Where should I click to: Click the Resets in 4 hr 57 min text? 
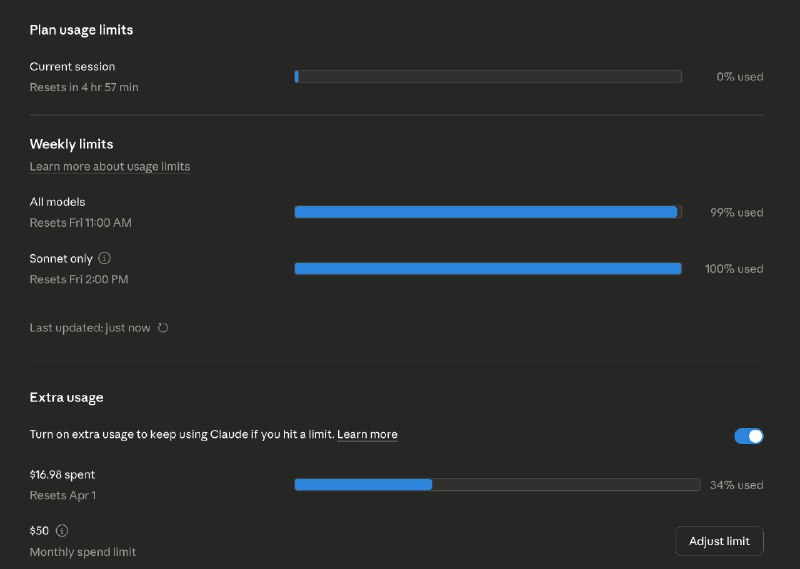click(84, 87)
